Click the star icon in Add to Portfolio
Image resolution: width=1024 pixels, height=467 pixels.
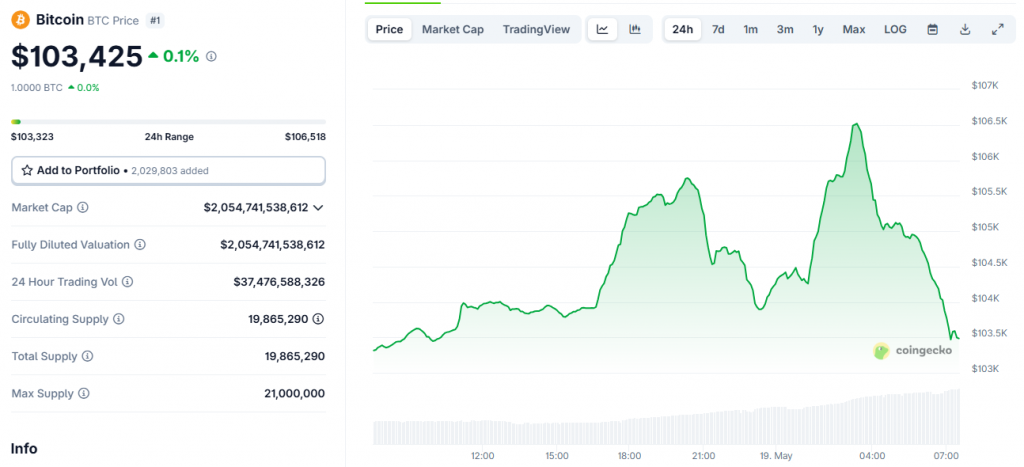tap(27, 170)
